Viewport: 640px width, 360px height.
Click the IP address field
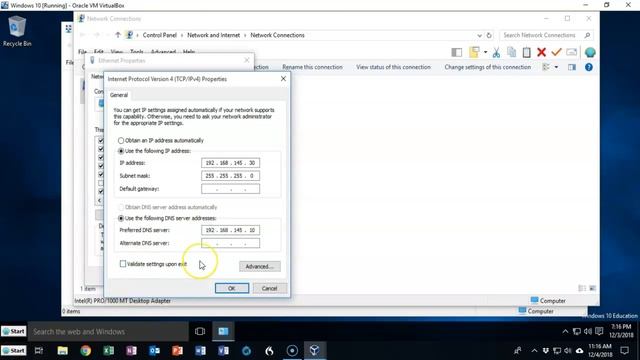[230, 163]
